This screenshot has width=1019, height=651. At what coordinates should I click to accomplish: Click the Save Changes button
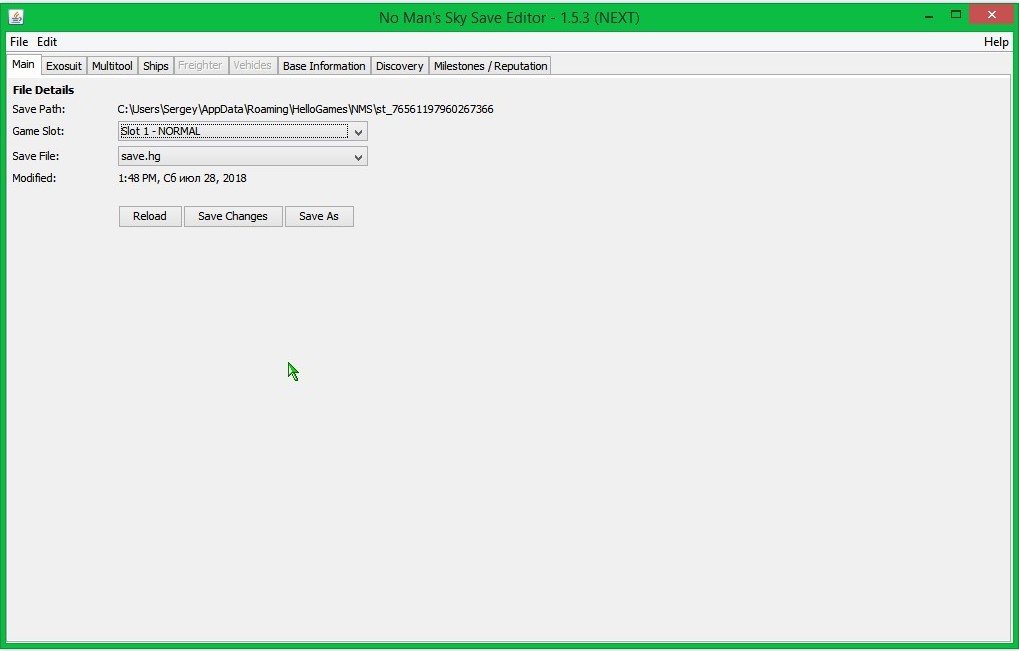[233, 216]
